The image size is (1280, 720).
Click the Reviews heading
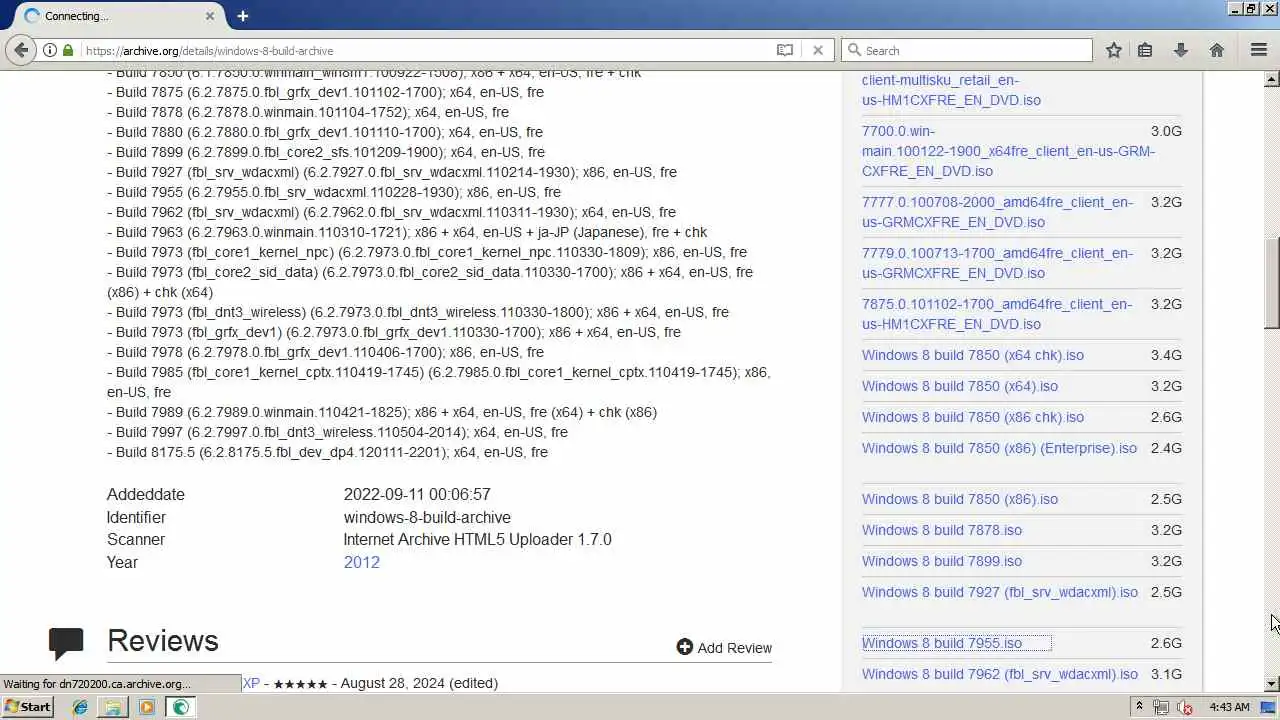(163, 641)
